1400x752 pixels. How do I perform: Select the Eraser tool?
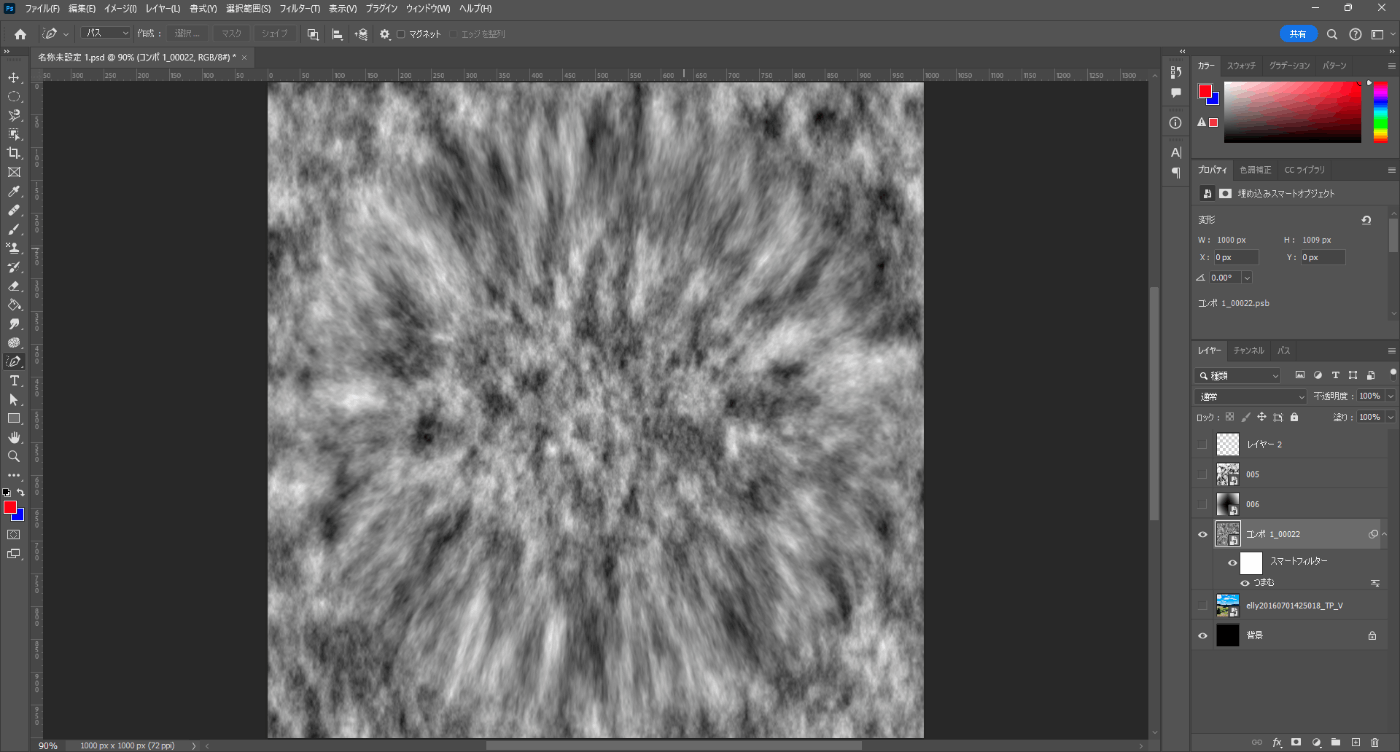[x=14, y=286]
